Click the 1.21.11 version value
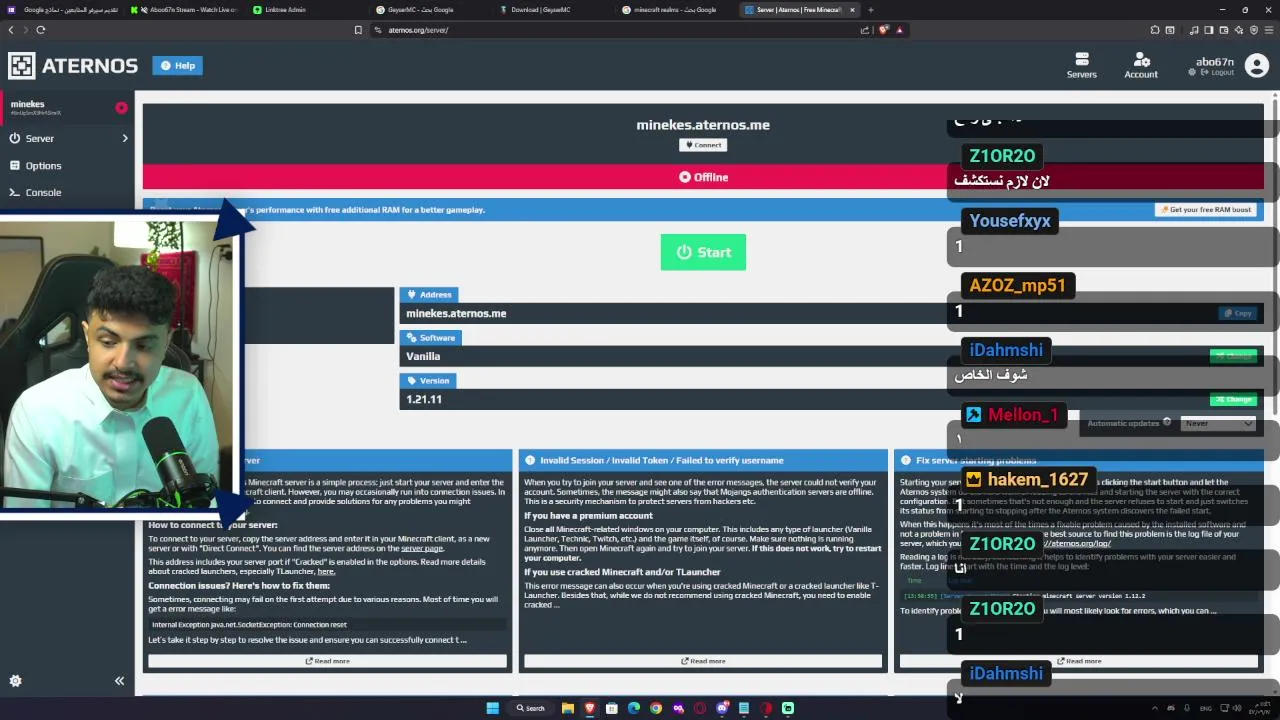This screenshot has height=720, width=1280. (x=424, y=399)
